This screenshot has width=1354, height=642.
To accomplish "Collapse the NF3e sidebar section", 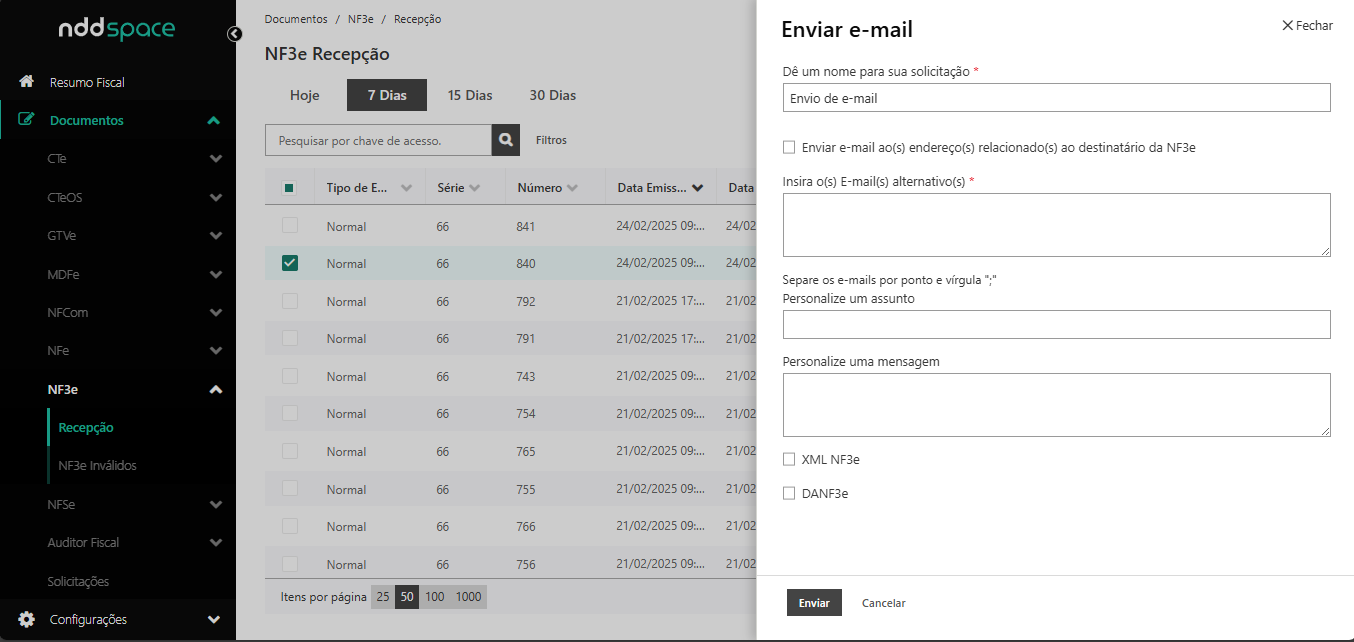I will (x=215, y=390).
